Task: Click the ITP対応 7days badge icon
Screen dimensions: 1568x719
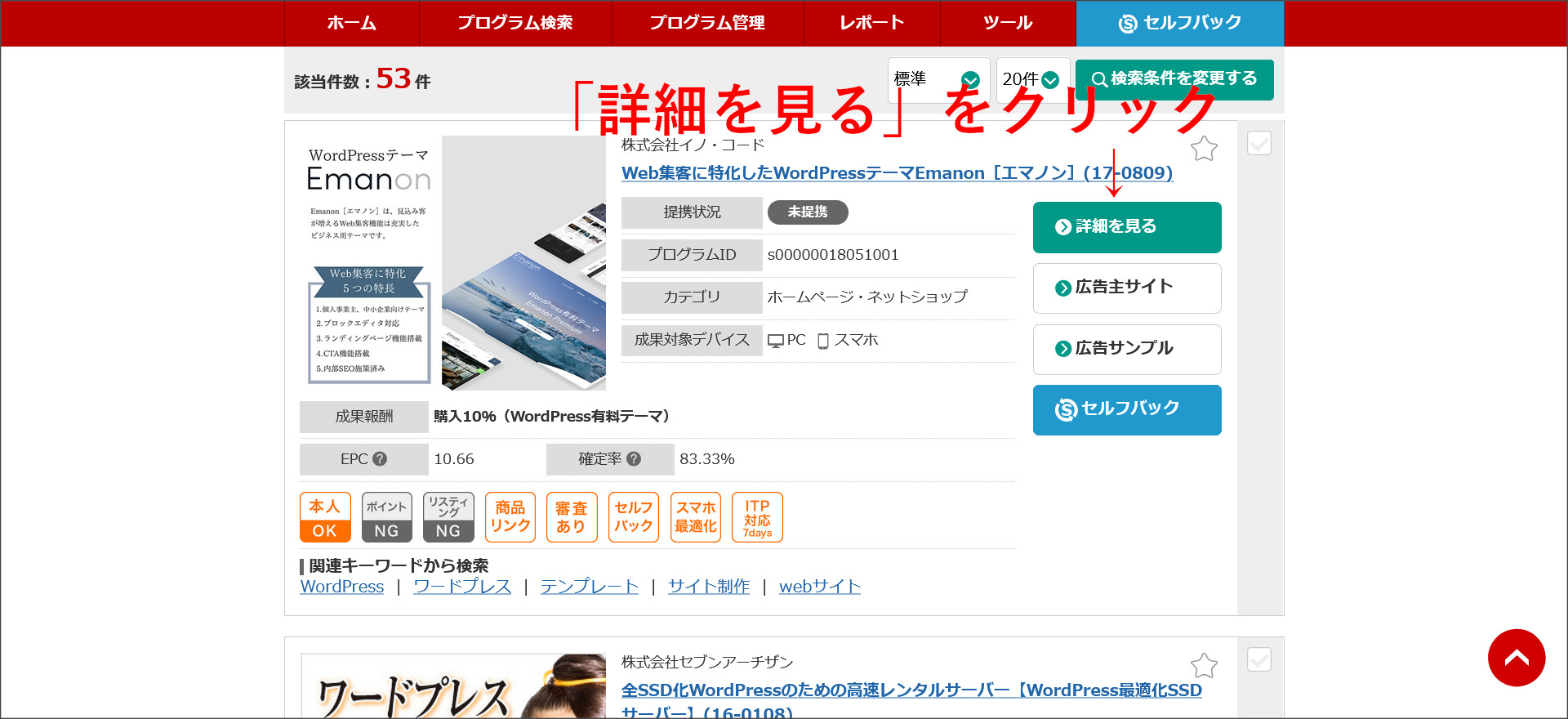Action: 757,517
